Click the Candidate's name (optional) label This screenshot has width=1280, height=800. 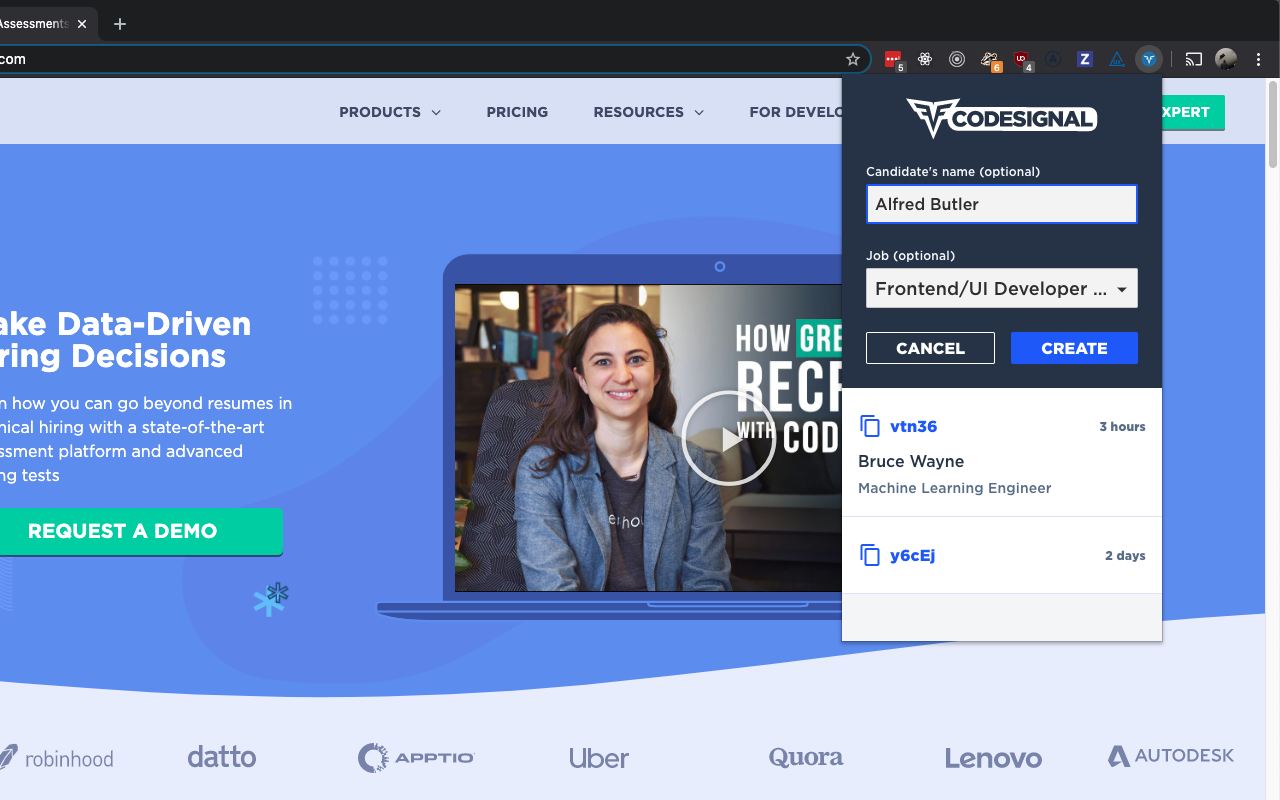[x=953, y=171]
